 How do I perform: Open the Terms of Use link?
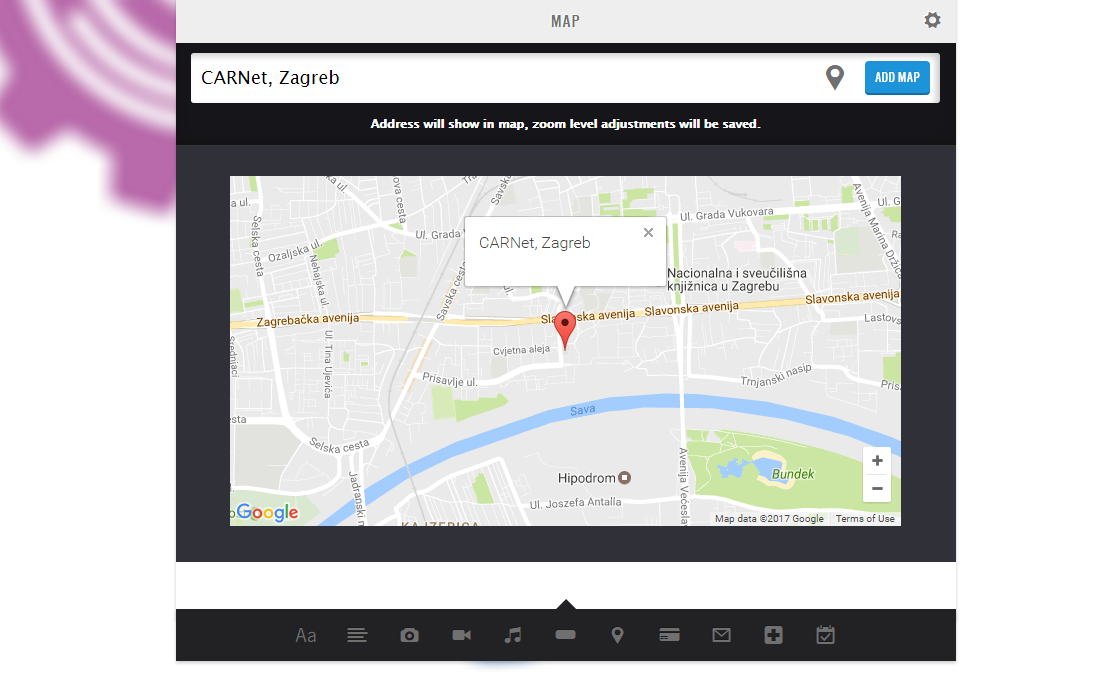pos(865,519)
